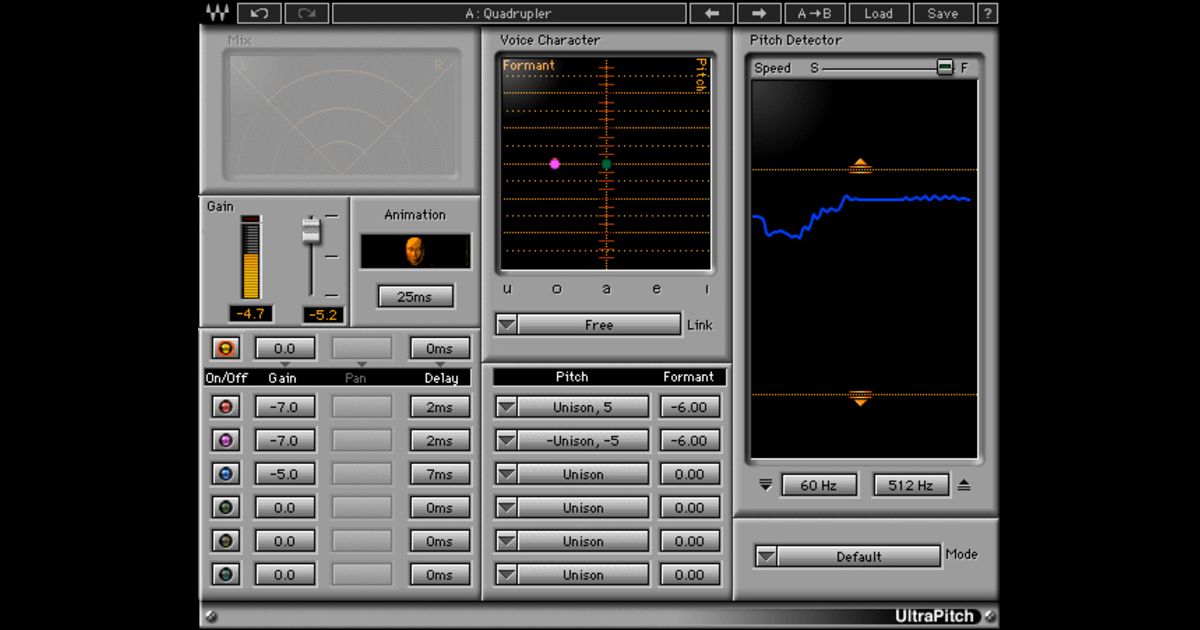
Task: Click the Save button
Action: (942, 13)
